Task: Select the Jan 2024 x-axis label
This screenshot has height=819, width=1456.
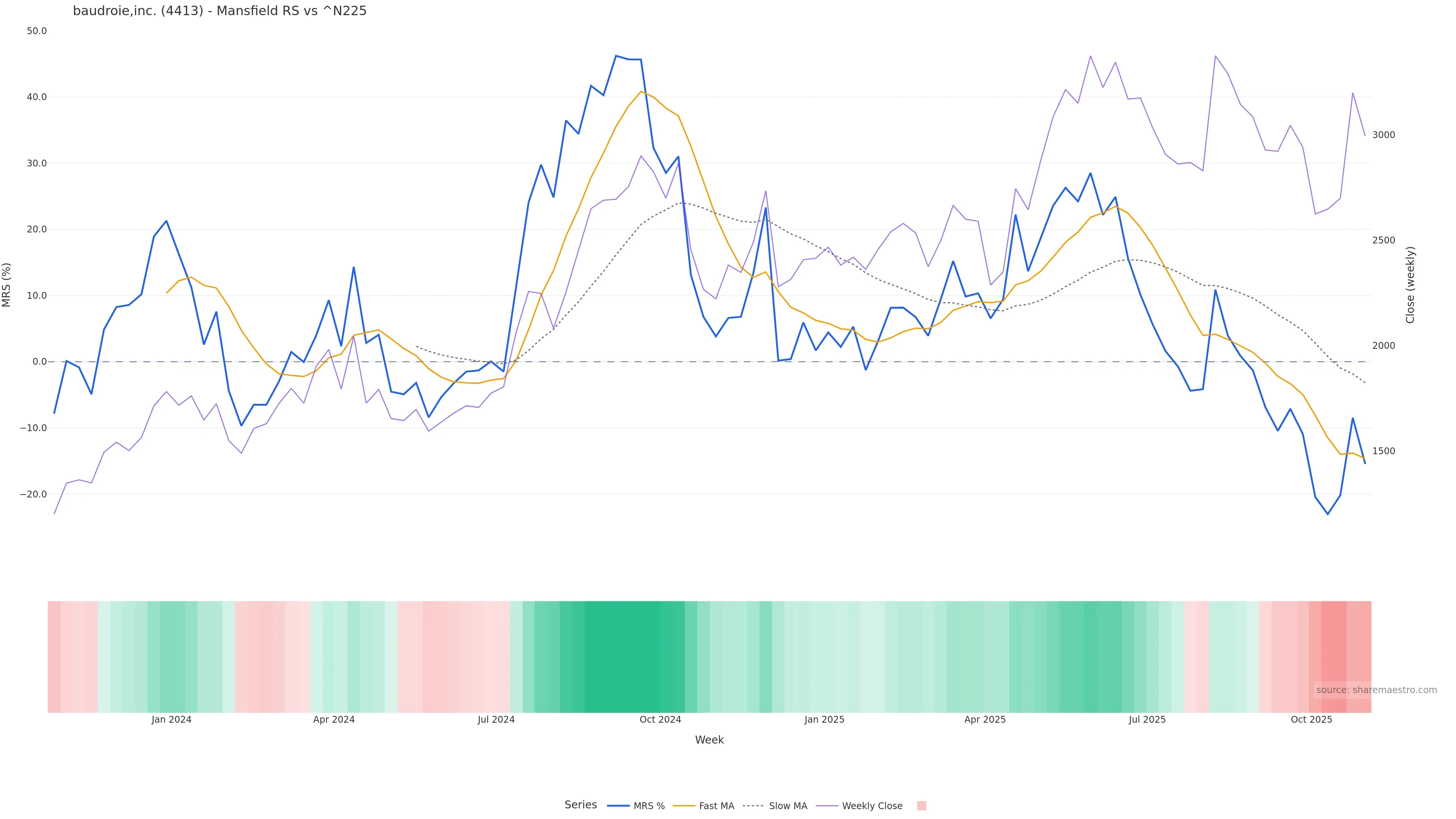Action: [x=171, y=720]
